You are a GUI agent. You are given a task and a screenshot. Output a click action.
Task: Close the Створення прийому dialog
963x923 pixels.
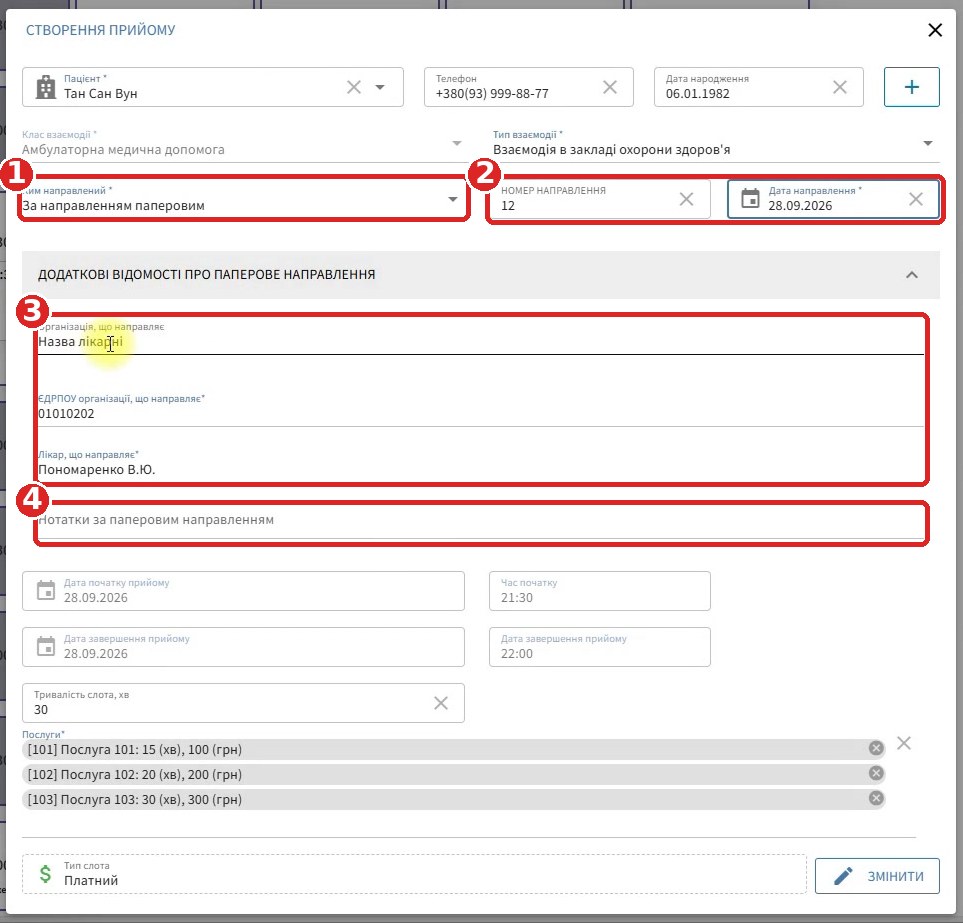[935, 30]
